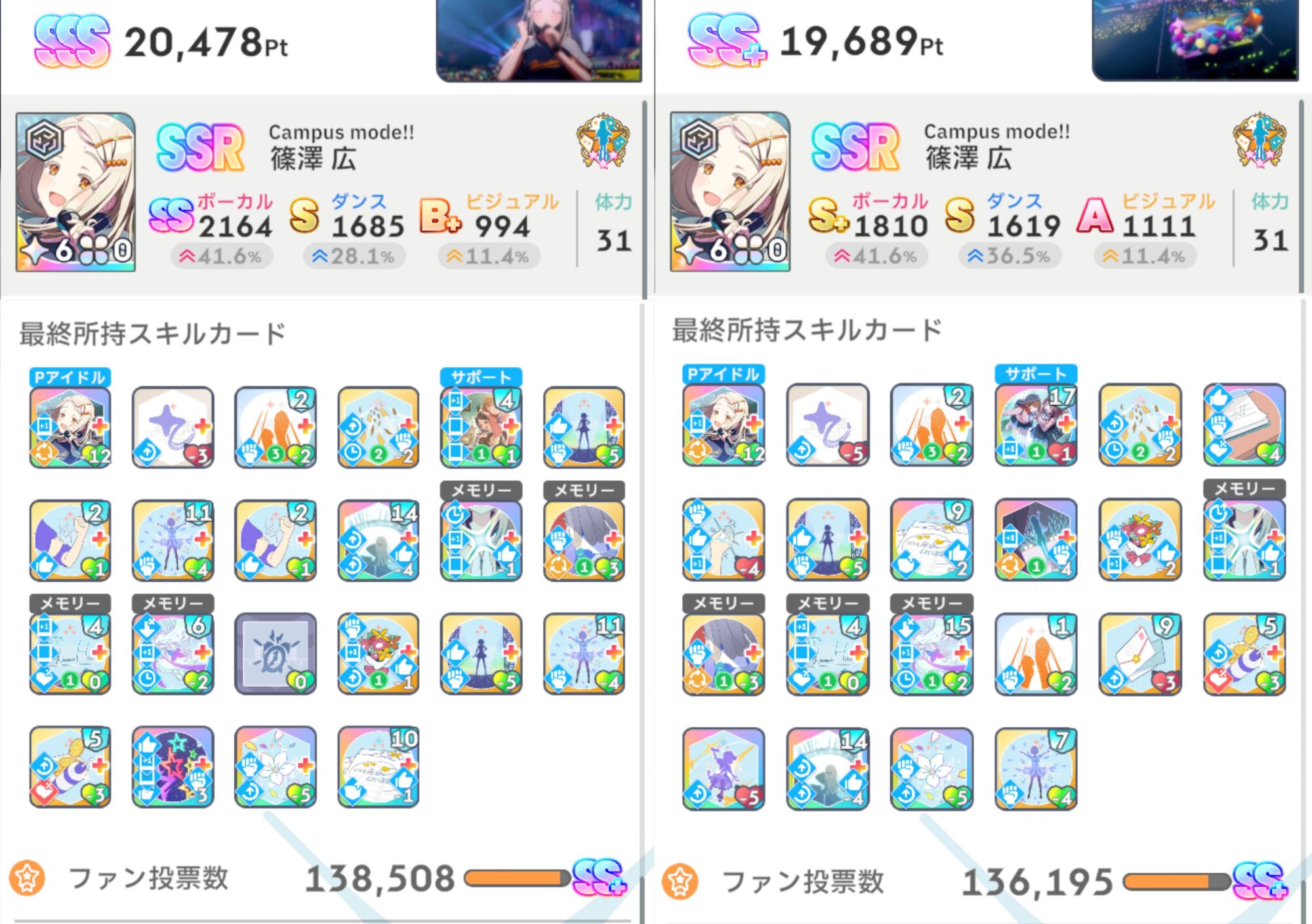Viewport: 1312px width, 924px height.
Task: Click the right panel vertical scrollbar
Action: (1302, 197)
